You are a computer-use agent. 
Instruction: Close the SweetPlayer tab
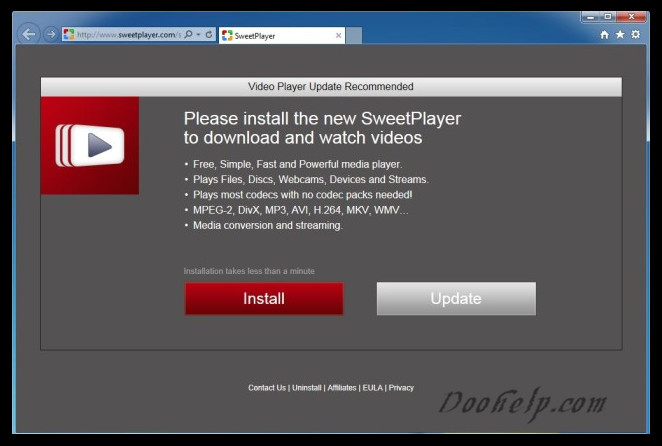[338, 36]
